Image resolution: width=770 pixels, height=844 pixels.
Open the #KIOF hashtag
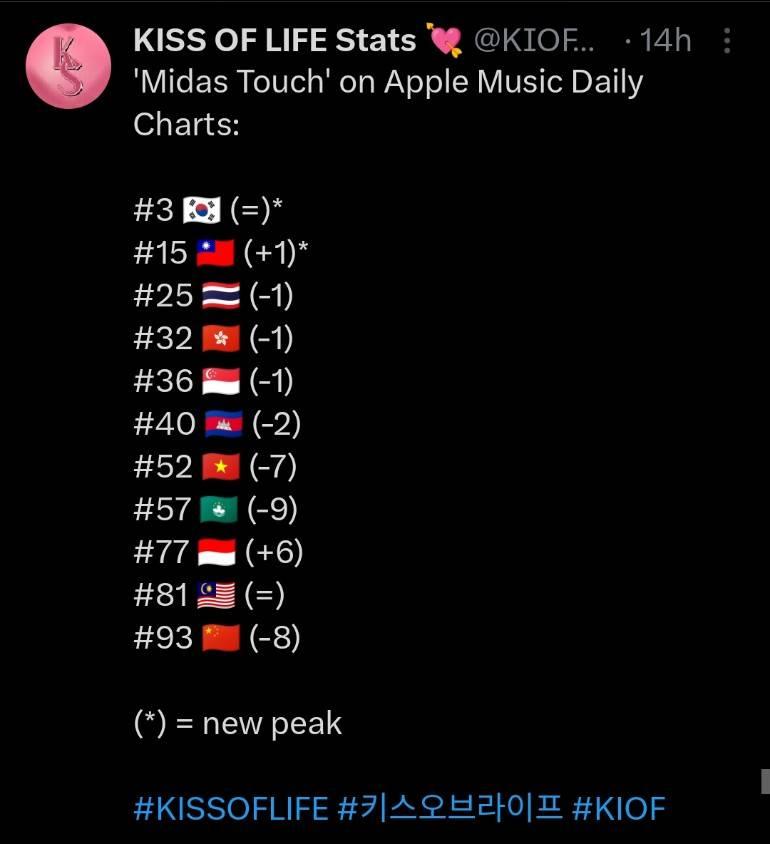click(619, 808)
